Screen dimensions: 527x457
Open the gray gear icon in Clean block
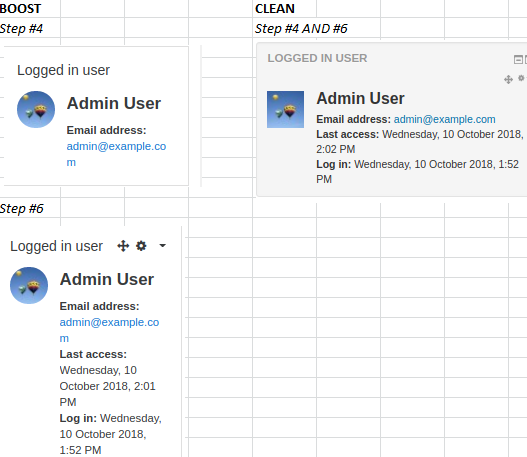coord(521,78)
